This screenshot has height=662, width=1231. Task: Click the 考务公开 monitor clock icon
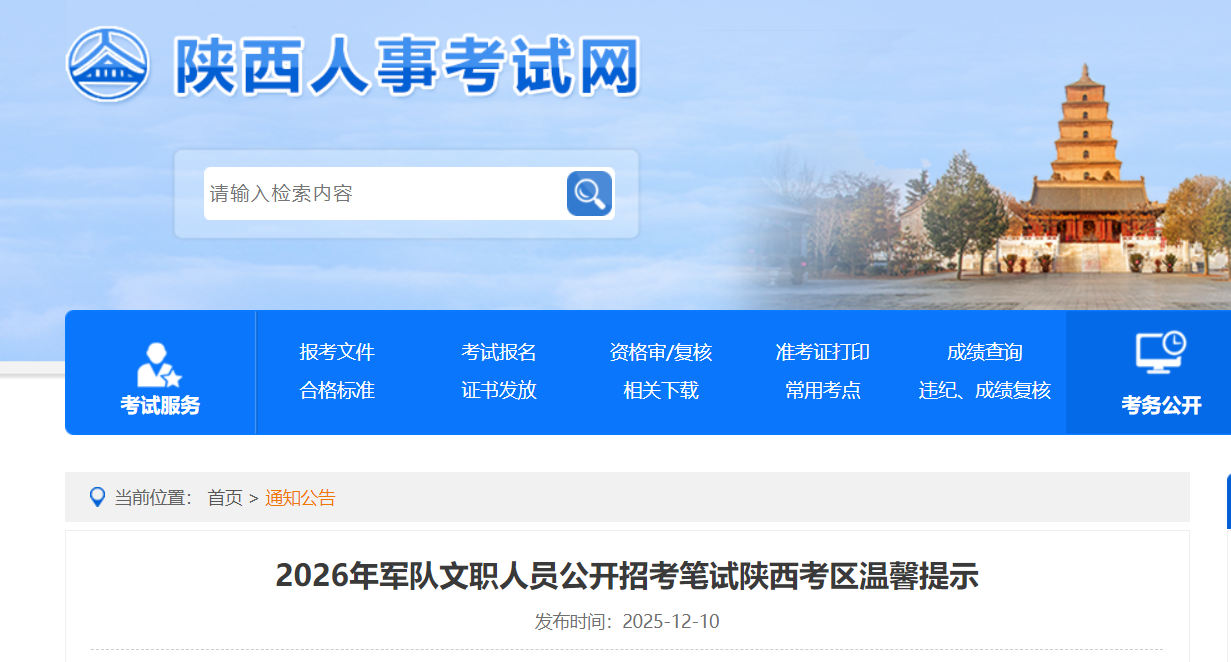[1160, 353]
